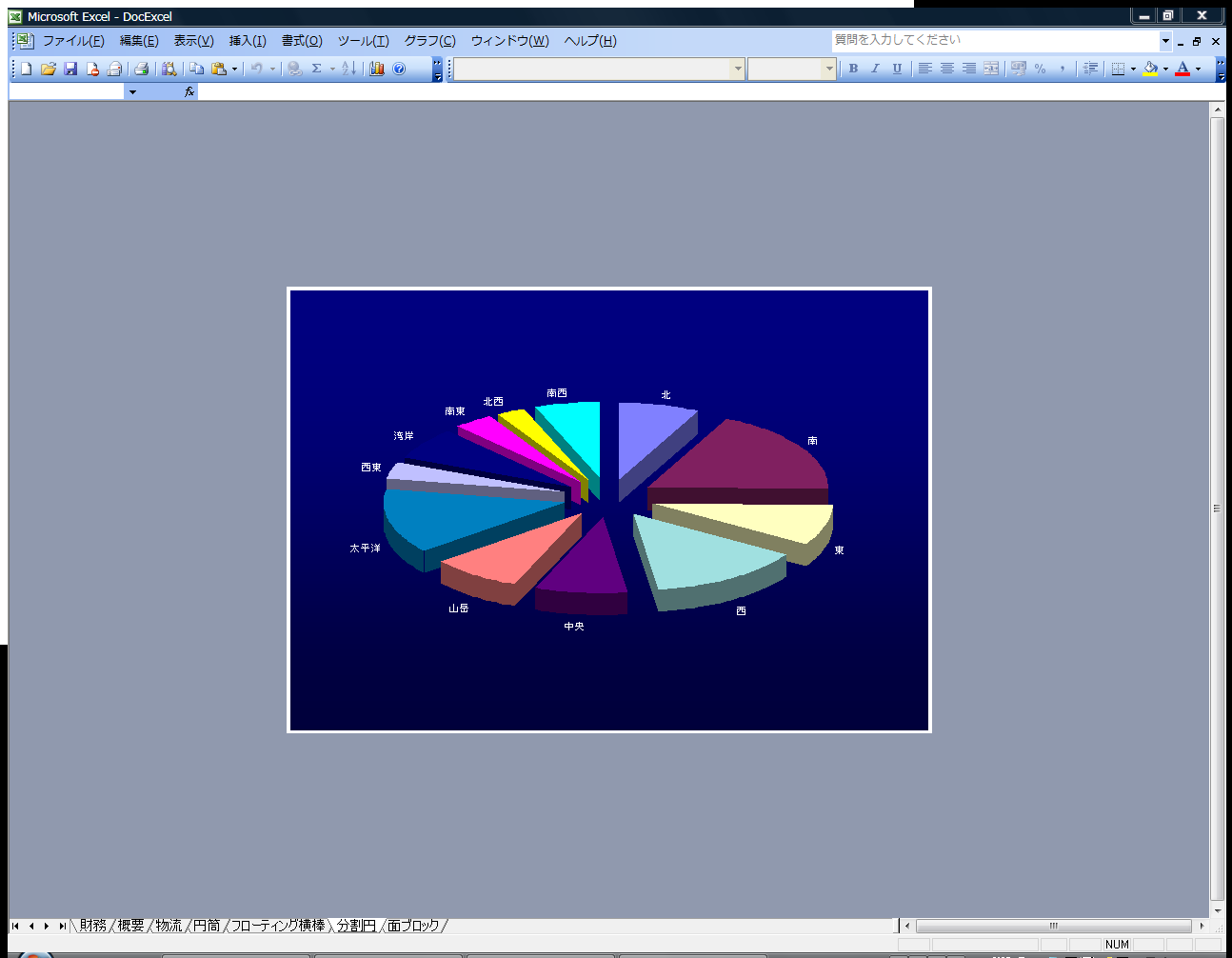The image size is (1232, 958).
Task: Open the グラフ(C) menu
Action: click(x=429, y=41)
